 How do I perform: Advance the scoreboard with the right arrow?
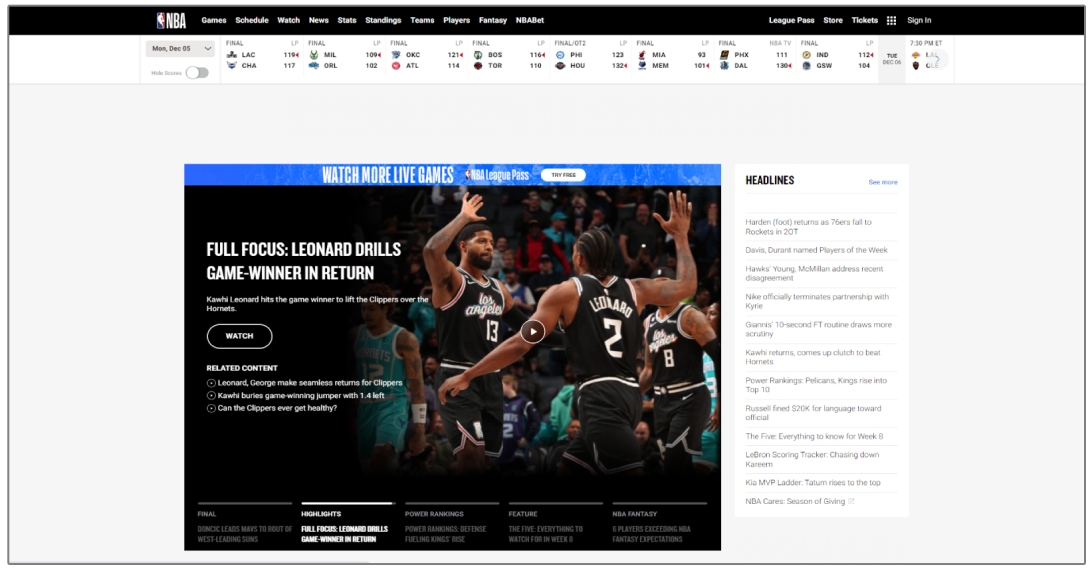point(936,59)
